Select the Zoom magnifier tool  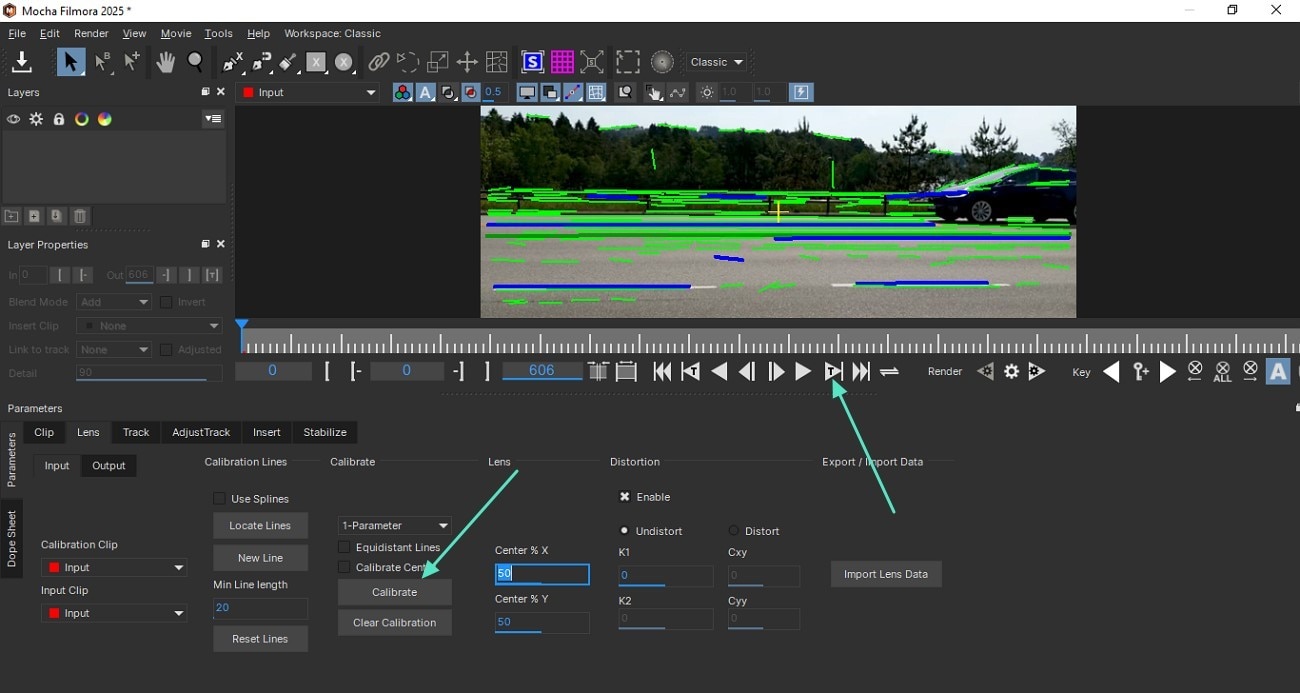point(196,62)
